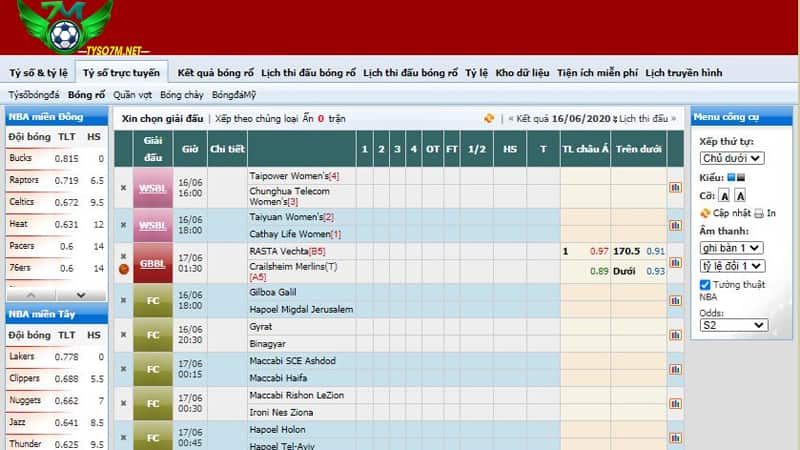Click Crailsheim Merlins team name

(x=293, y=266)
